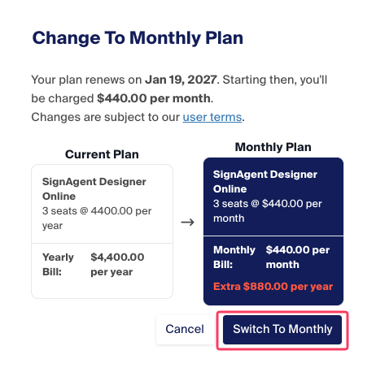Dismiss the dialog with Cancel
This screenshot has width=376, height=372.
(x=185, y=329)
